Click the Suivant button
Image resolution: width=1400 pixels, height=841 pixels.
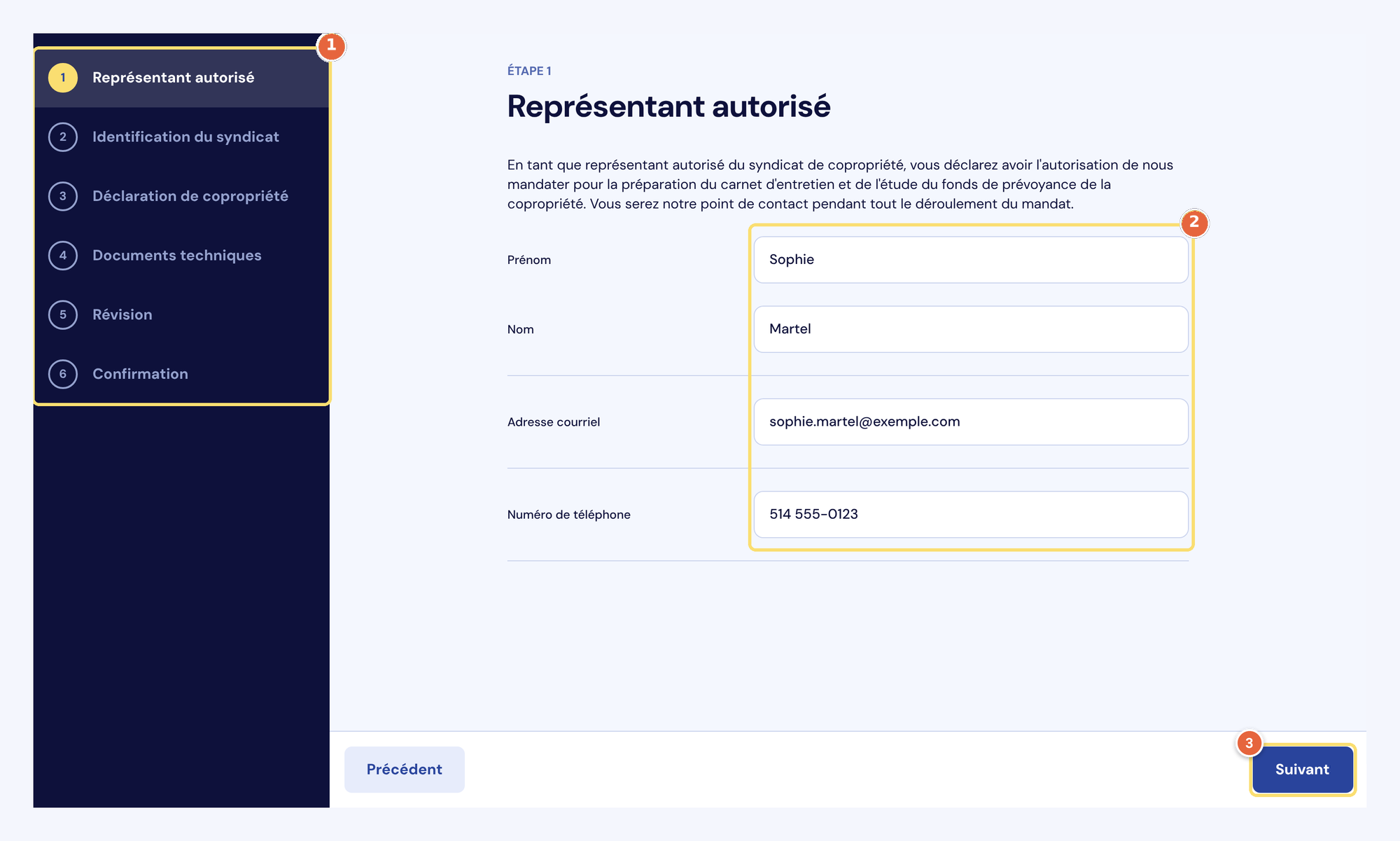(1302, 770)
